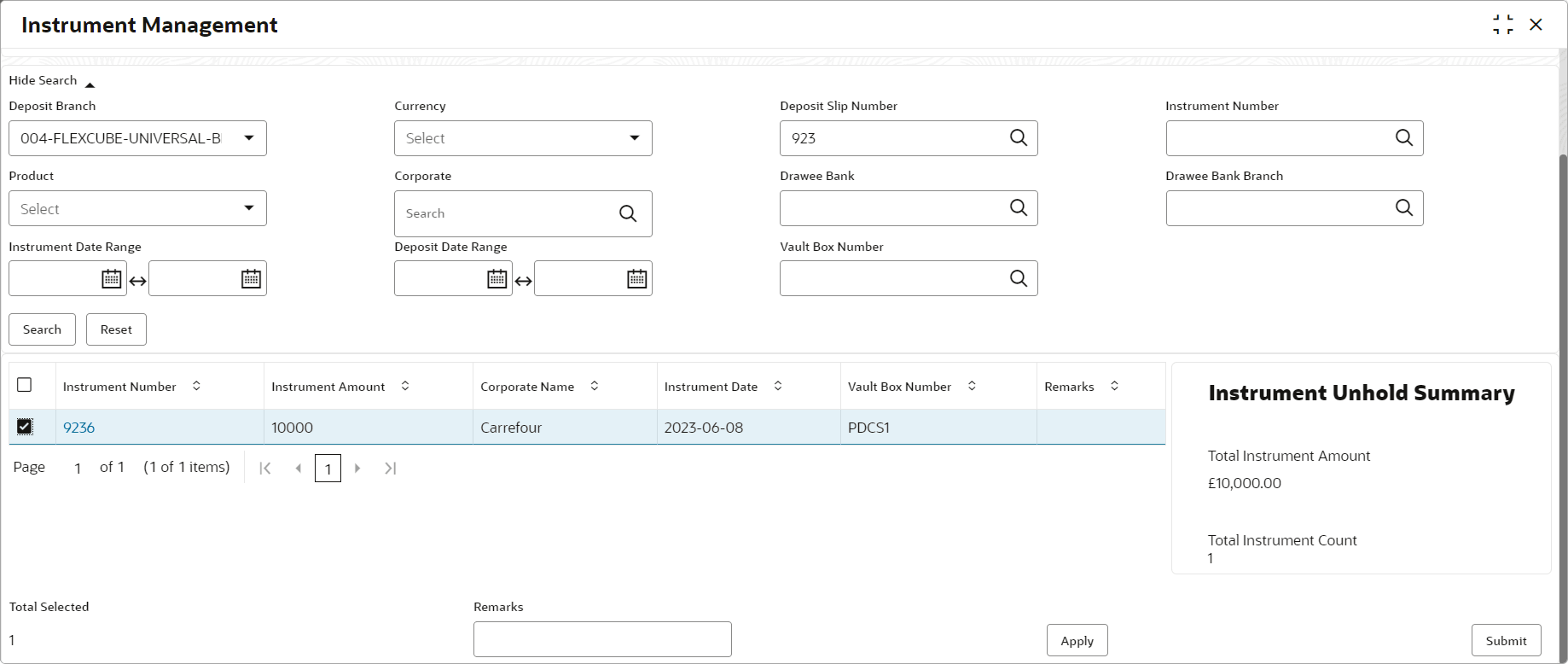1568x664 pixels.
Task: Click the Drawee Bank Branch magnifier icon
Action: click(1403, 208)
